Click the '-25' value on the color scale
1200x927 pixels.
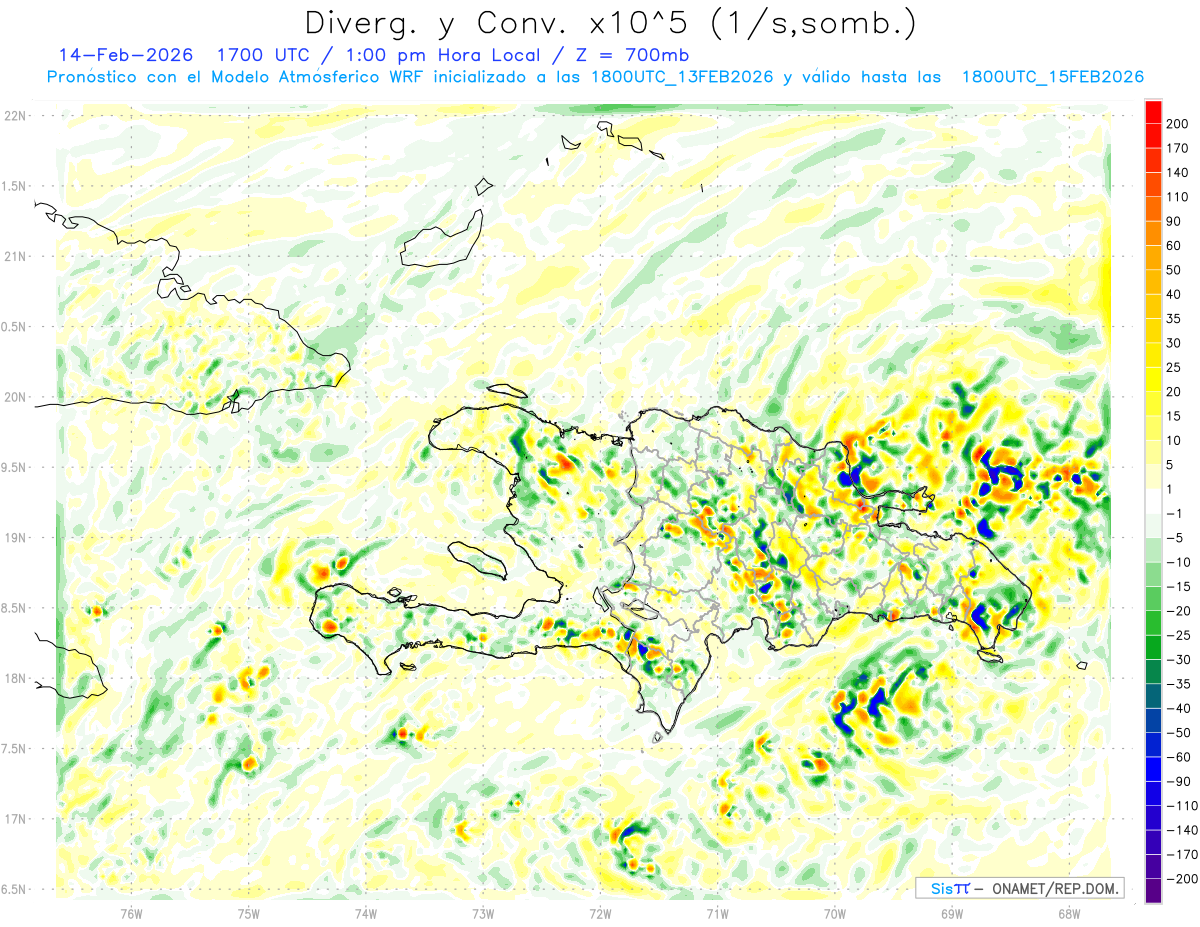[x=1180, y=635]
